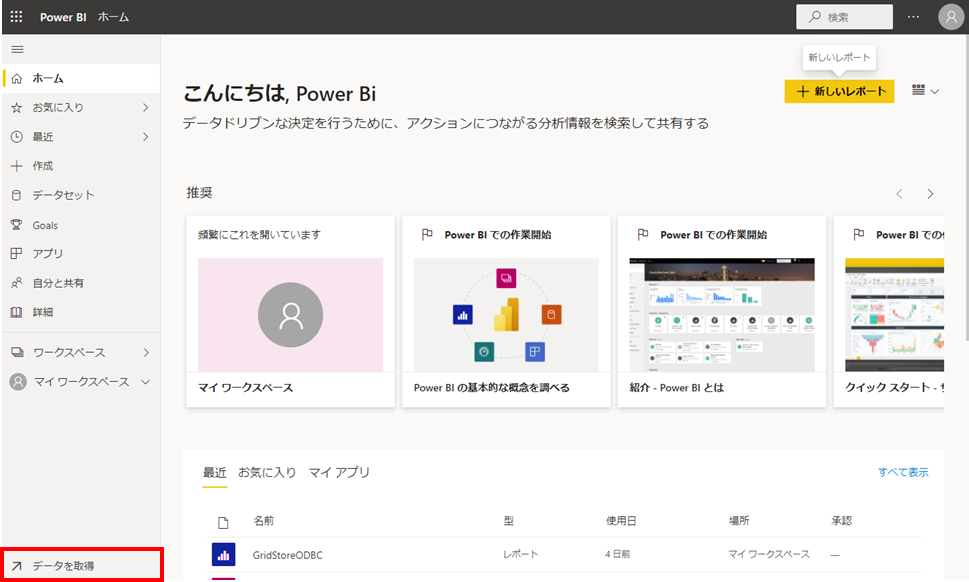Image resolution: width=969 pixels, height=582 pixels.
Task: Expand the マイ ワークスペース dropdown
Action: (x=145, y=382)
